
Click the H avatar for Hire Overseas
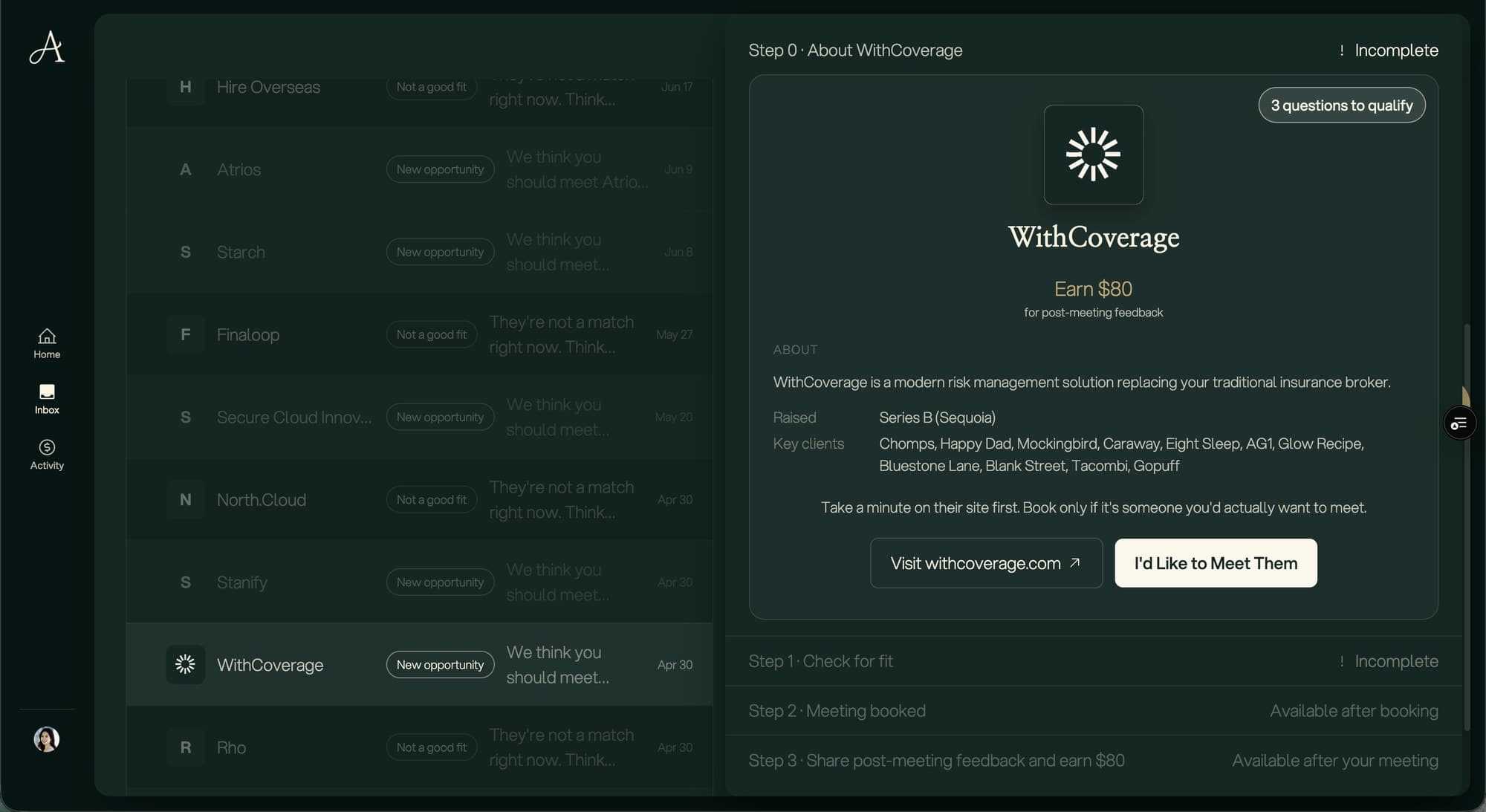185,87
